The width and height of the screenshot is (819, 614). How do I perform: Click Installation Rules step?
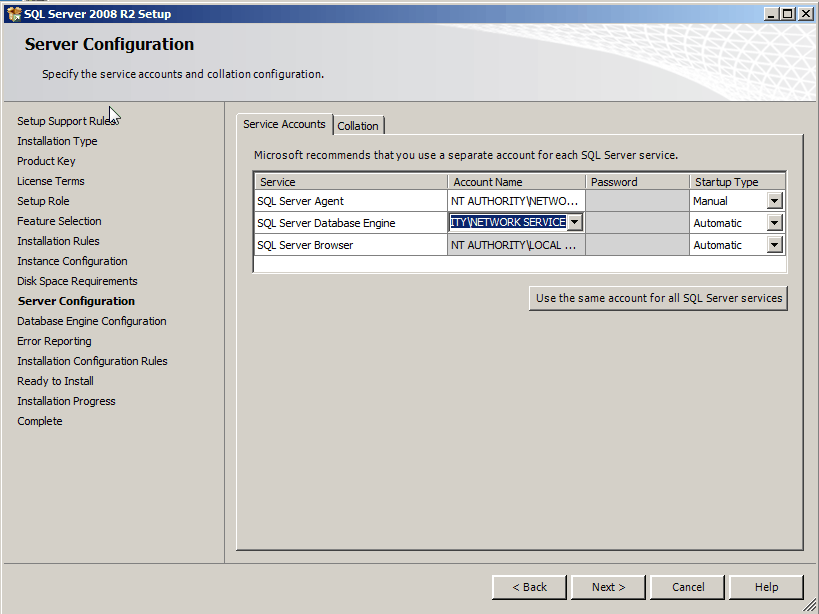pos(58,241)
